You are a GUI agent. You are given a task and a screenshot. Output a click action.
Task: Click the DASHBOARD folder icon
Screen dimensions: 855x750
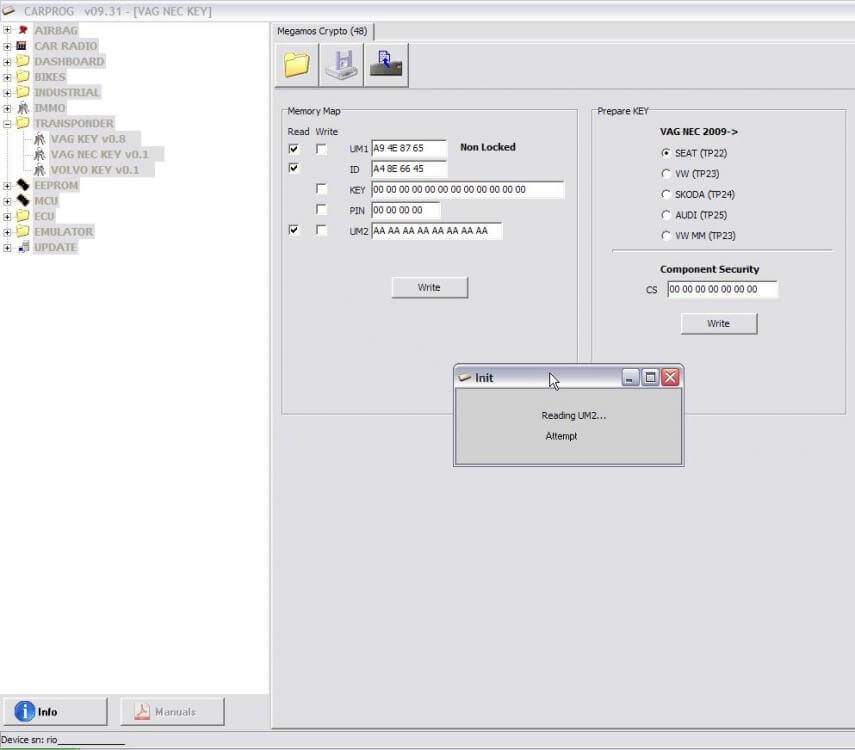coord(23,61)
